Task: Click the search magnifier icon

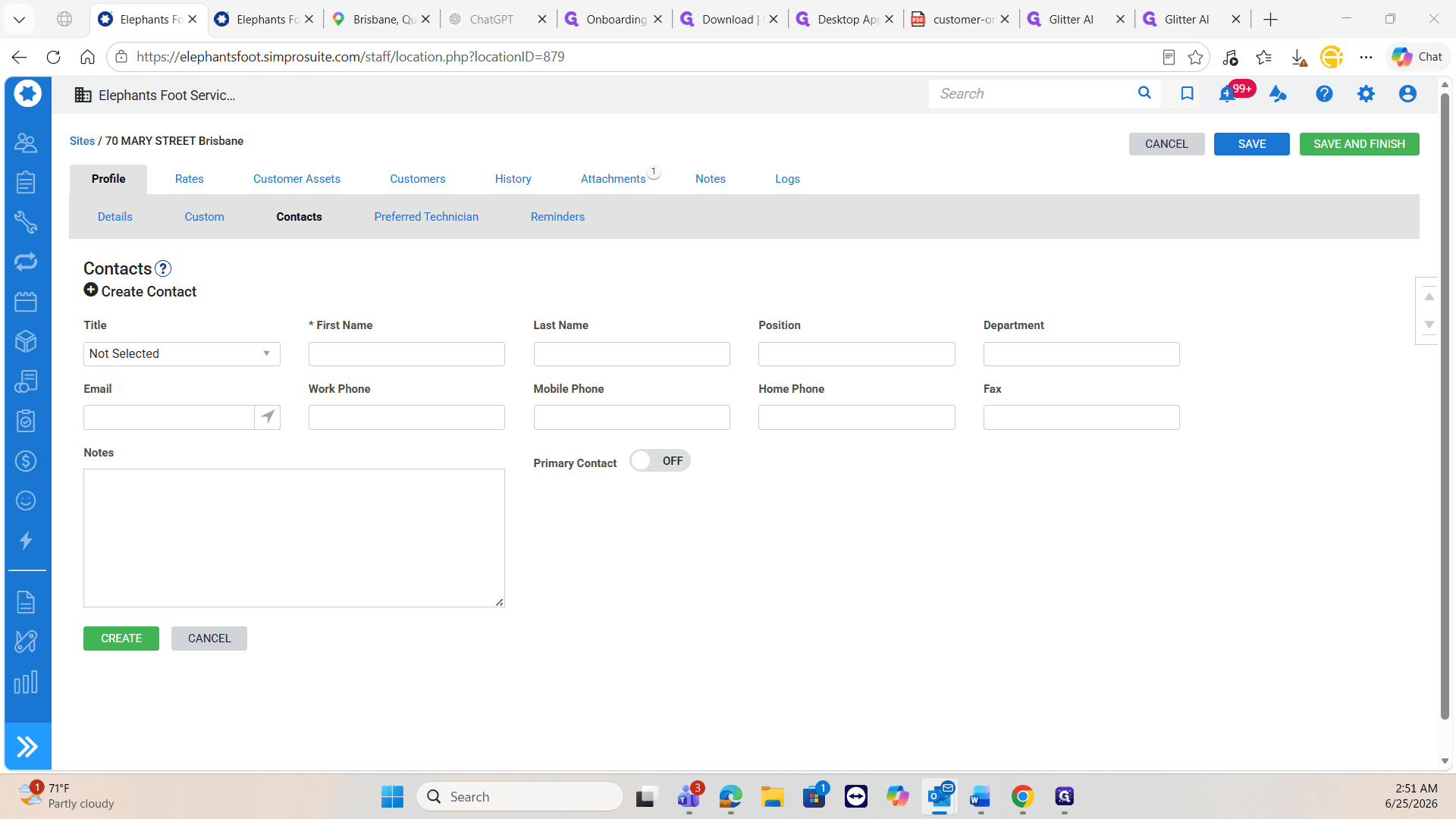Action: click(x=1144, y=93)
